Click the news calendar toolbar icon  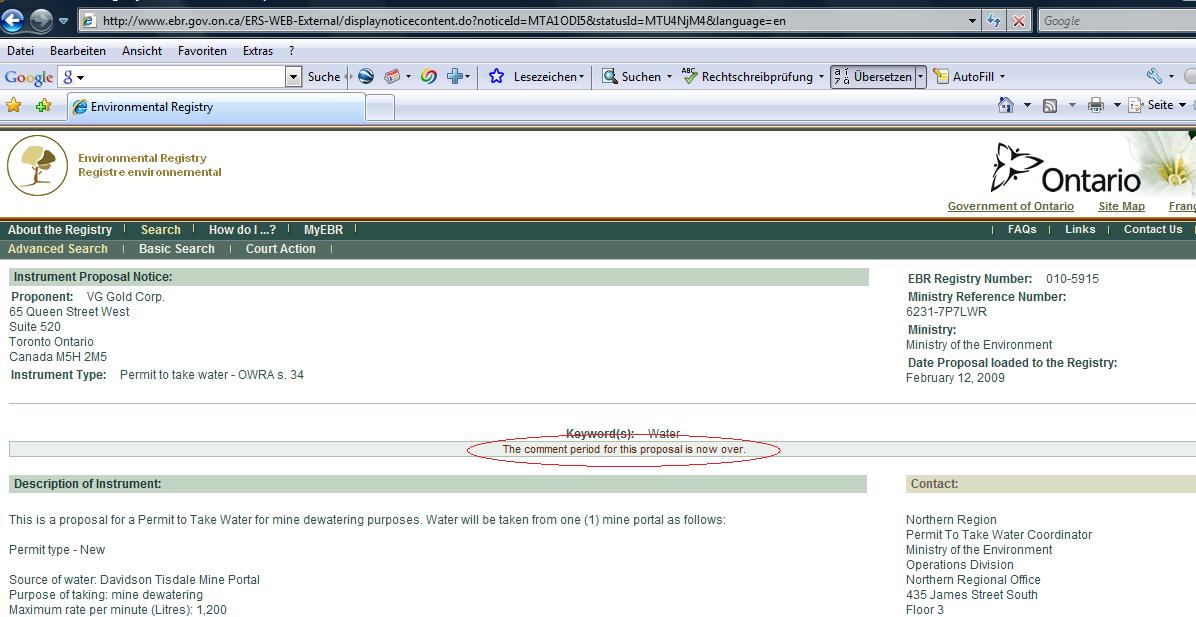392,76
